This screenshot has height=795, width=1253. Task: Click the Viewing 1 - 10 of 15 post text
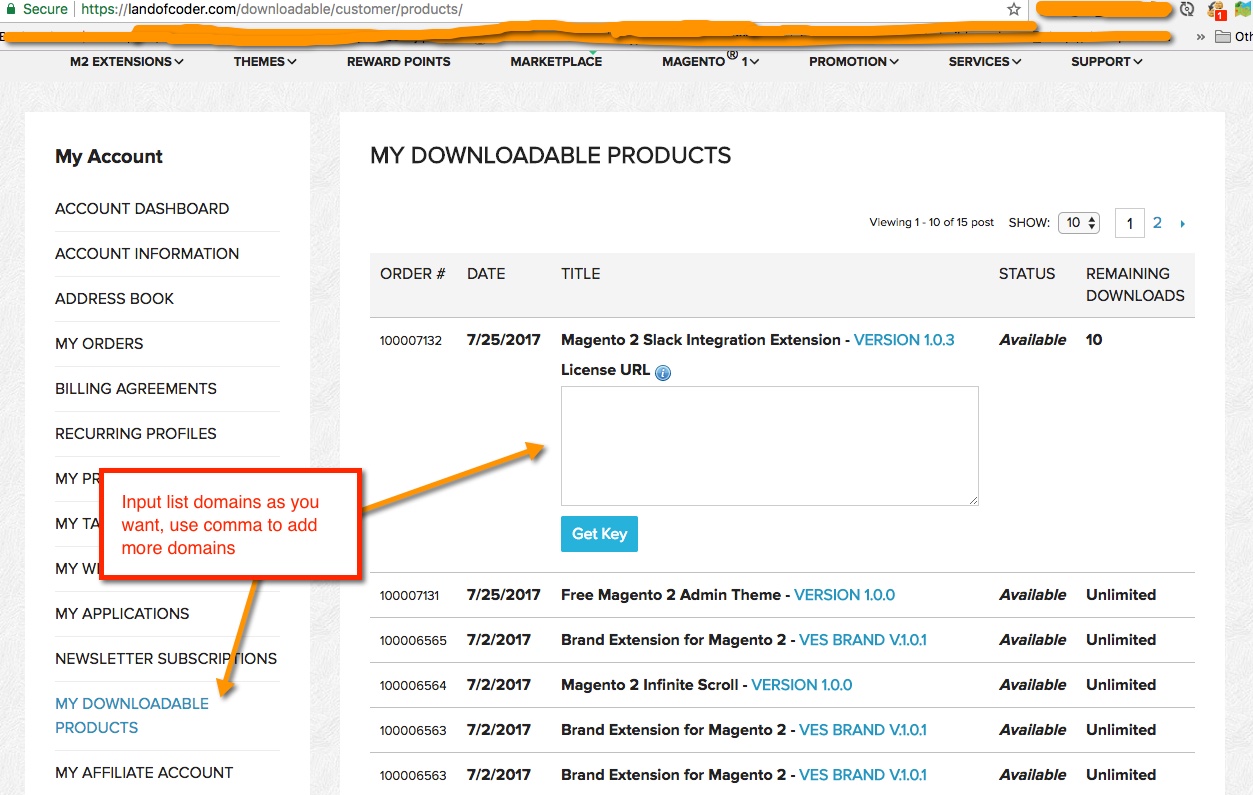coord(932,222)
